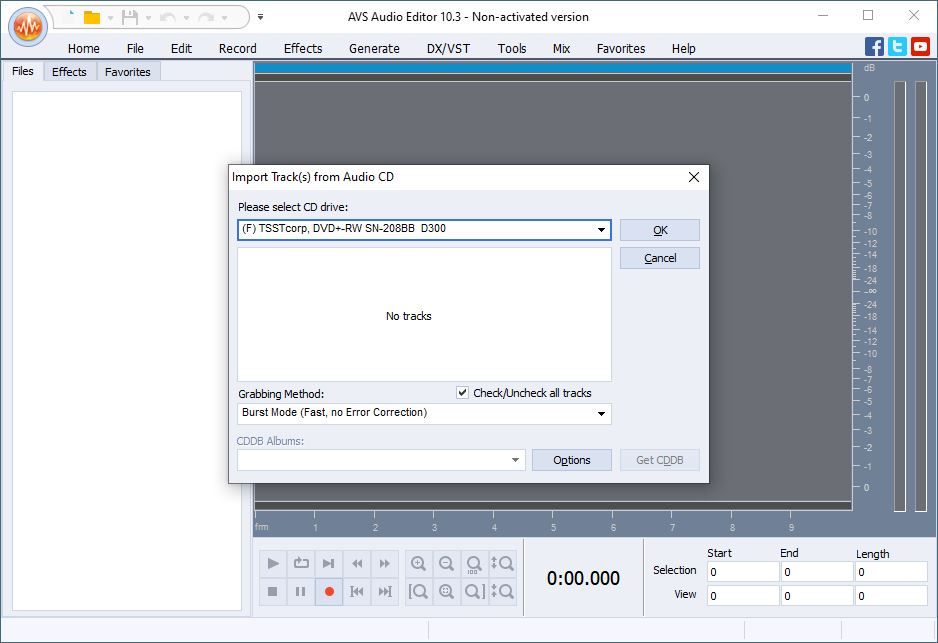Screen dimensions: 938x643
Task: Click the Redo arrow icon
Action: pos(206,17)
